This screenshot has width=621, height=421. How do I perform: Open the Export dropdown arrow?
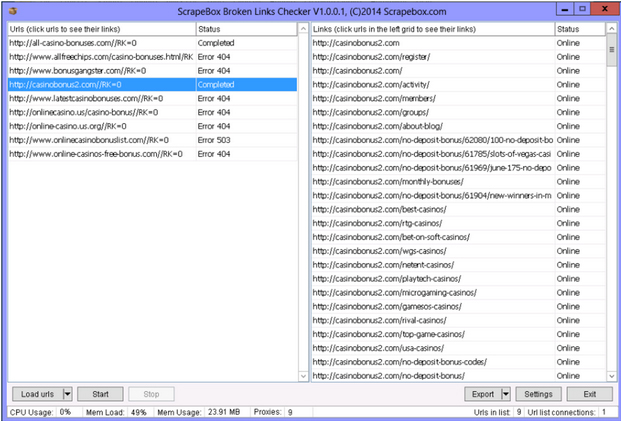pyautogui.click(x=506, y=394)
